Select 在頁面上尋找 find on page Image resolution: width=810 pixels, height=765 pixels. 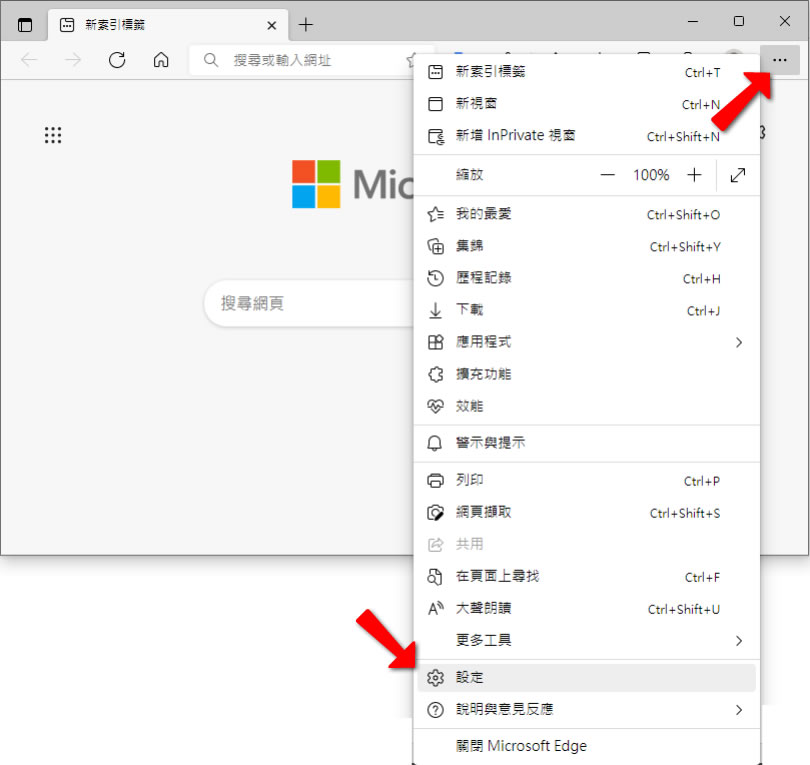click(587, 576)
